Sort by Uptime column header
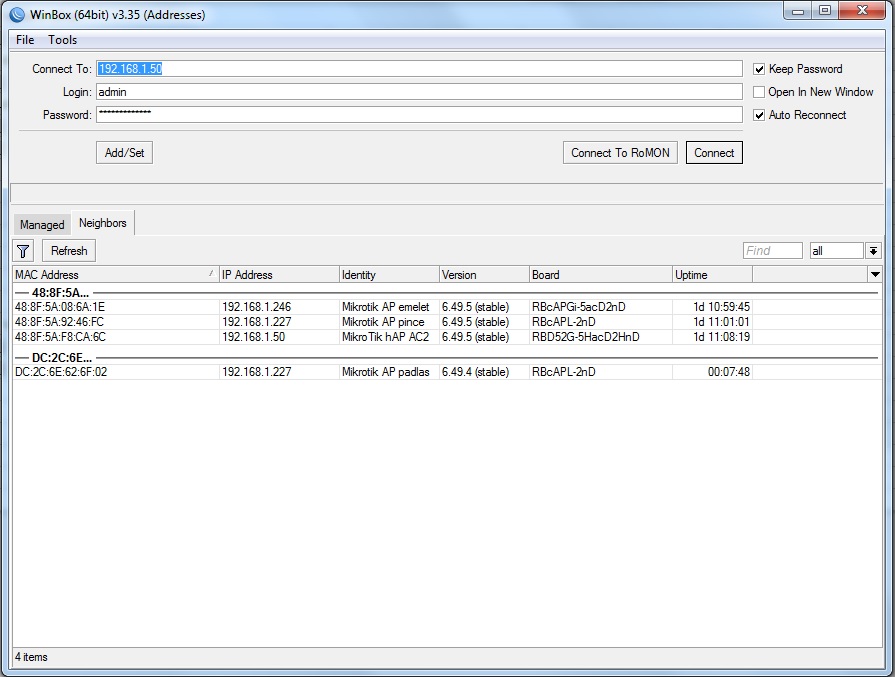Image resolution: width=895 pixels, height=677 pixels. tap(712, 275)
